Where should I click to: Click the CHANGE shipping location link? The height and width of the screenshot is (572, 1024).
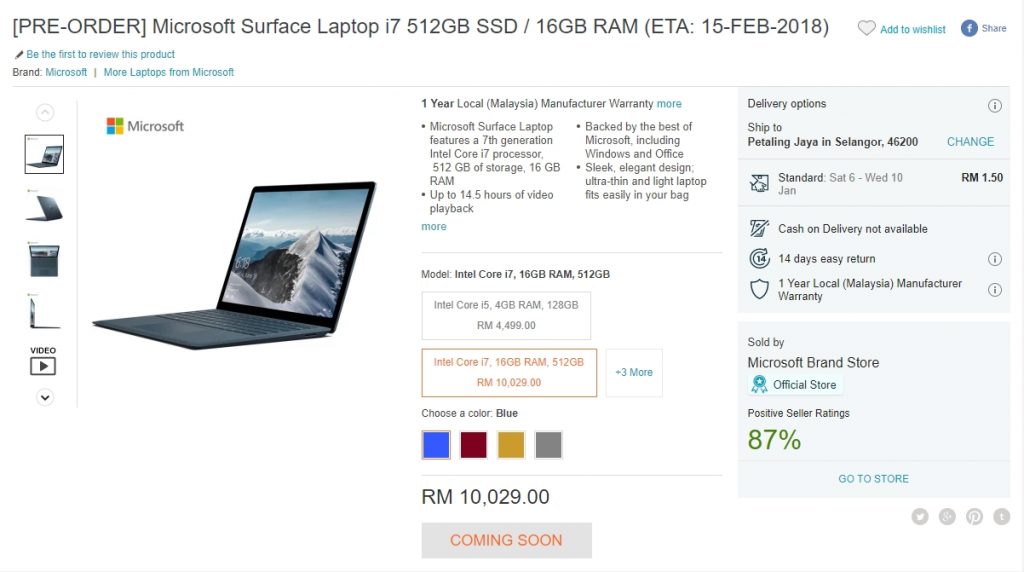(x=970, y=142)
